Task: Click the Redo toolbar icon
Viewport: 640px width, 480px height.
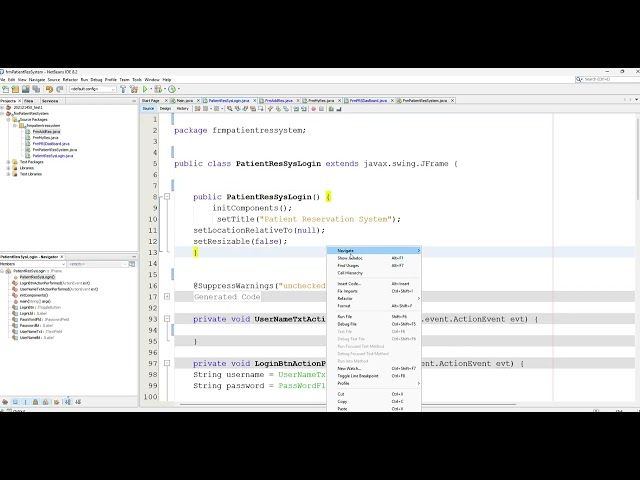Action: point(60,89)
